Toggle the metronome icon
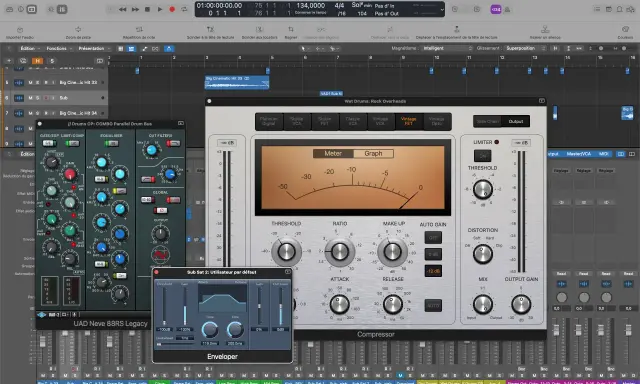Screen dimensions: 640x384 coord(507,9)
